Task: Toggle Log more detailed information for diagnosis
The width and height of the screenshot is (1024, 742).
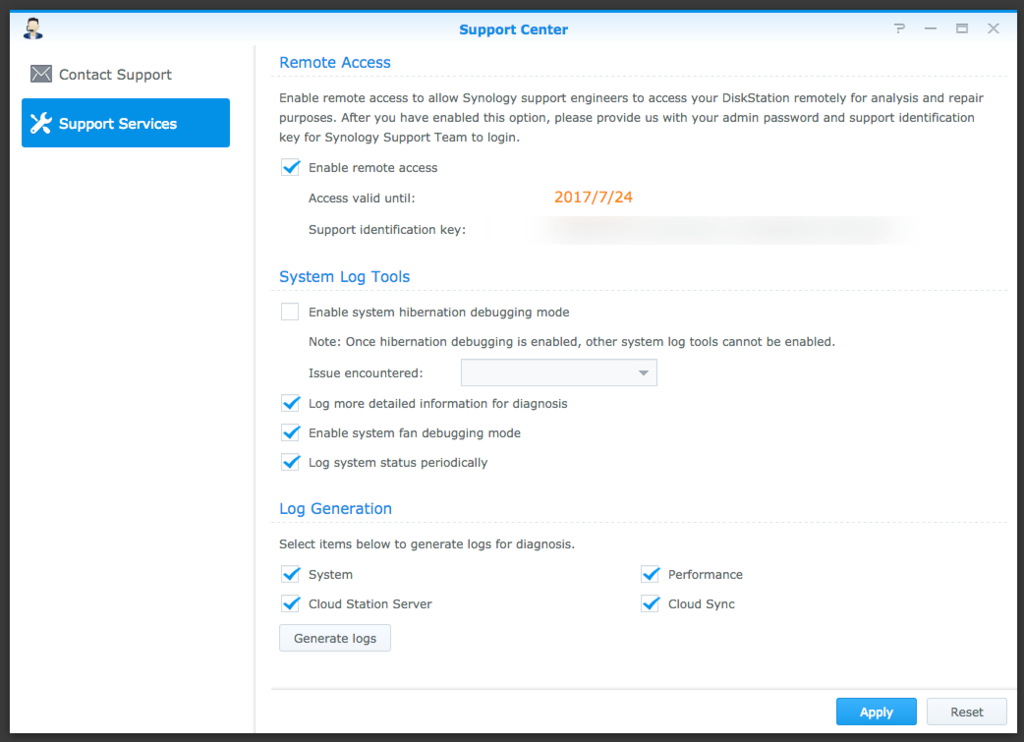Action: pos(290,404)
